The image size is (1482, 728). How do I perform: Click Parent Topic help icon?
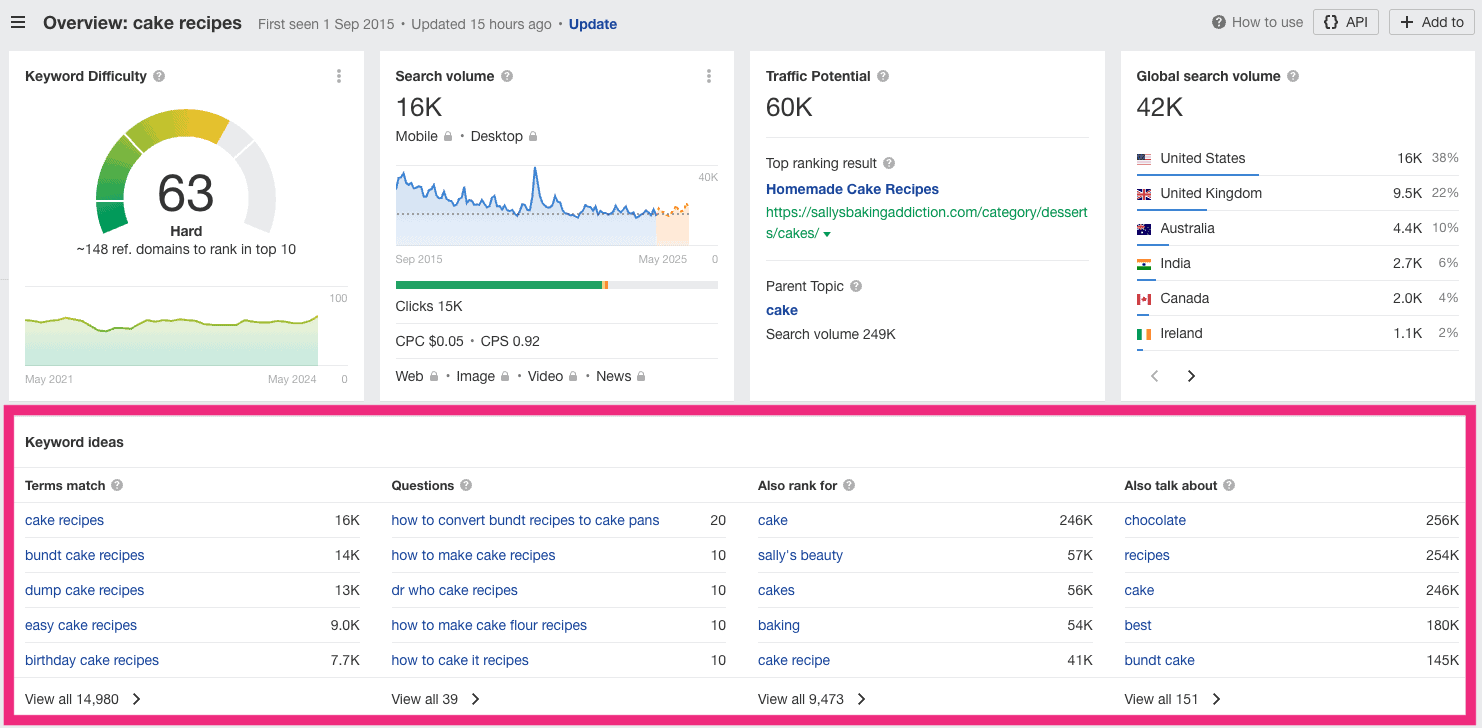tap(856, 286)
